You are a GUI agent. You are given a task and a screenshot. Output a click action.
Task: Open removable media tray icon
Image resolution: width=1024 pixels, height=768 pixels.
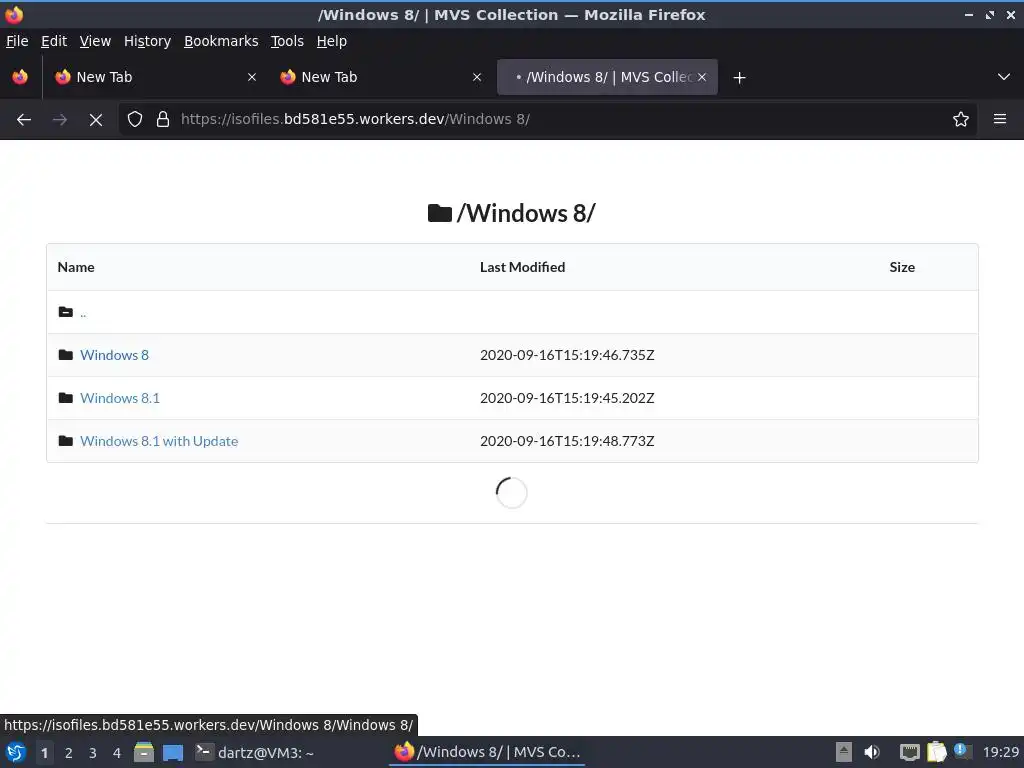(844, 752)
